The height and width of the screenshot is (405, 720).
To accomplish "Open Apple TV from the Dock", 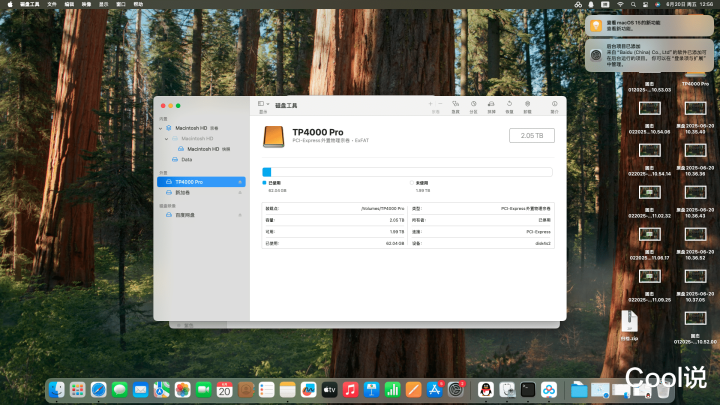I will 329,390.
